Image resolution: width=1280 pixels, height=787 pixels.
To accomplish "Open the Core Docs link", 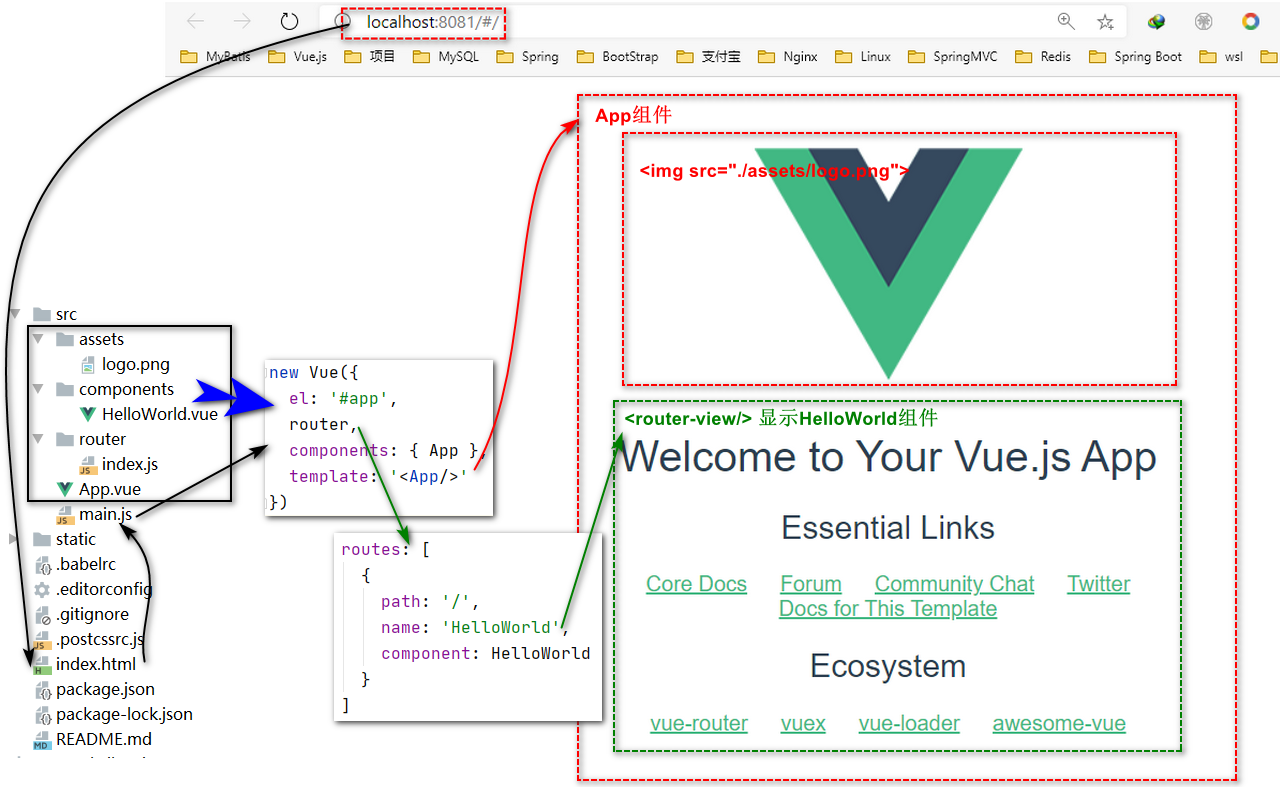I will [696, 583].
